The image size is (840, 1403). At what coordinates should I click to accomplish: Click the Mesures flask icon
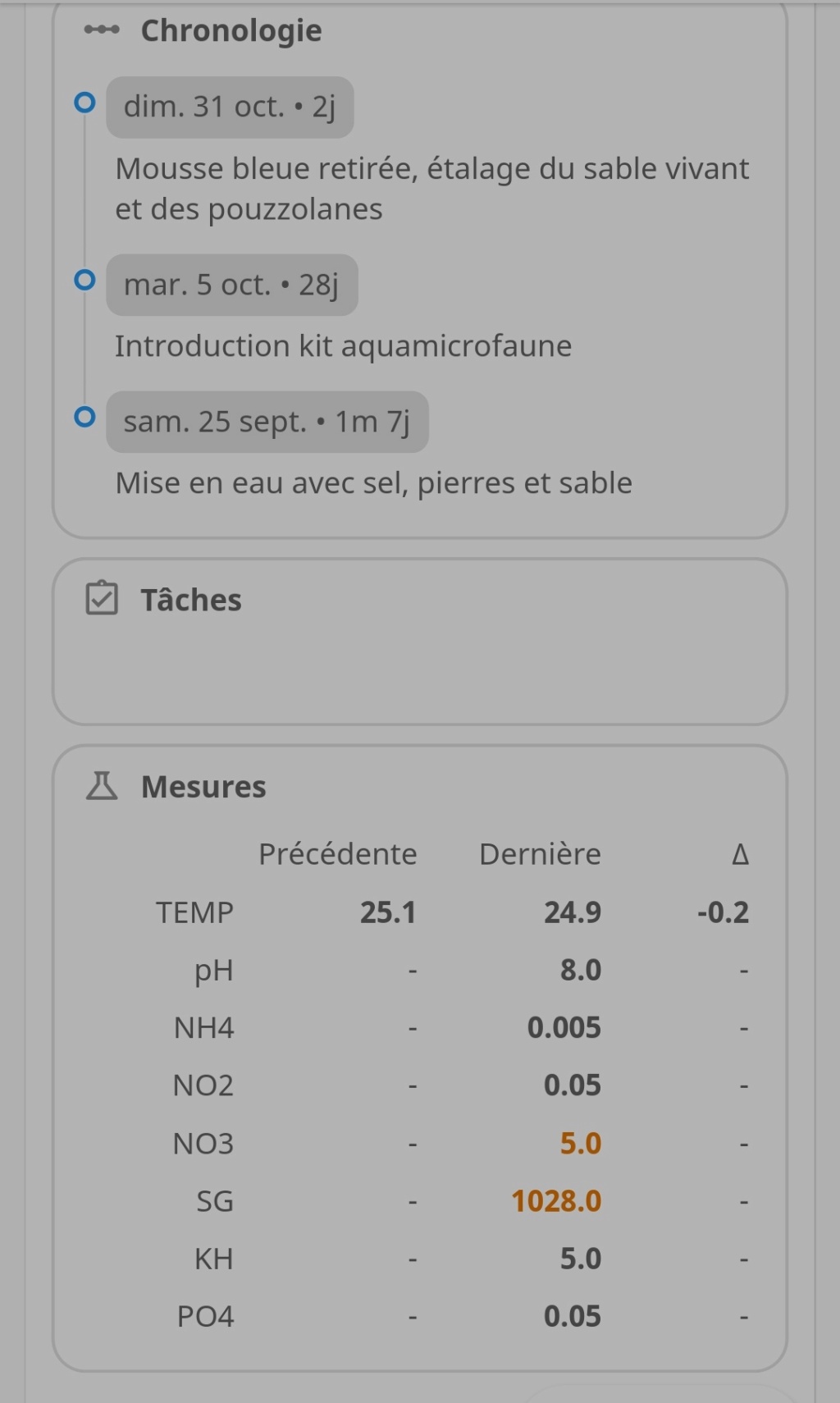[x=102, y=786]
